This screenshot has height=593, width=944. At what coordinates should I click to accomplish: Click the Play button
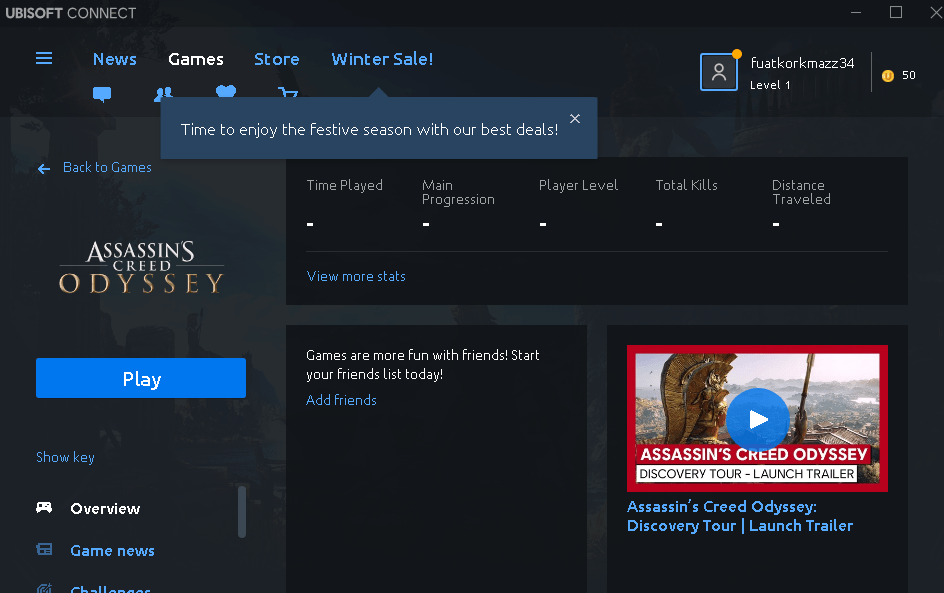click(141, 378)
